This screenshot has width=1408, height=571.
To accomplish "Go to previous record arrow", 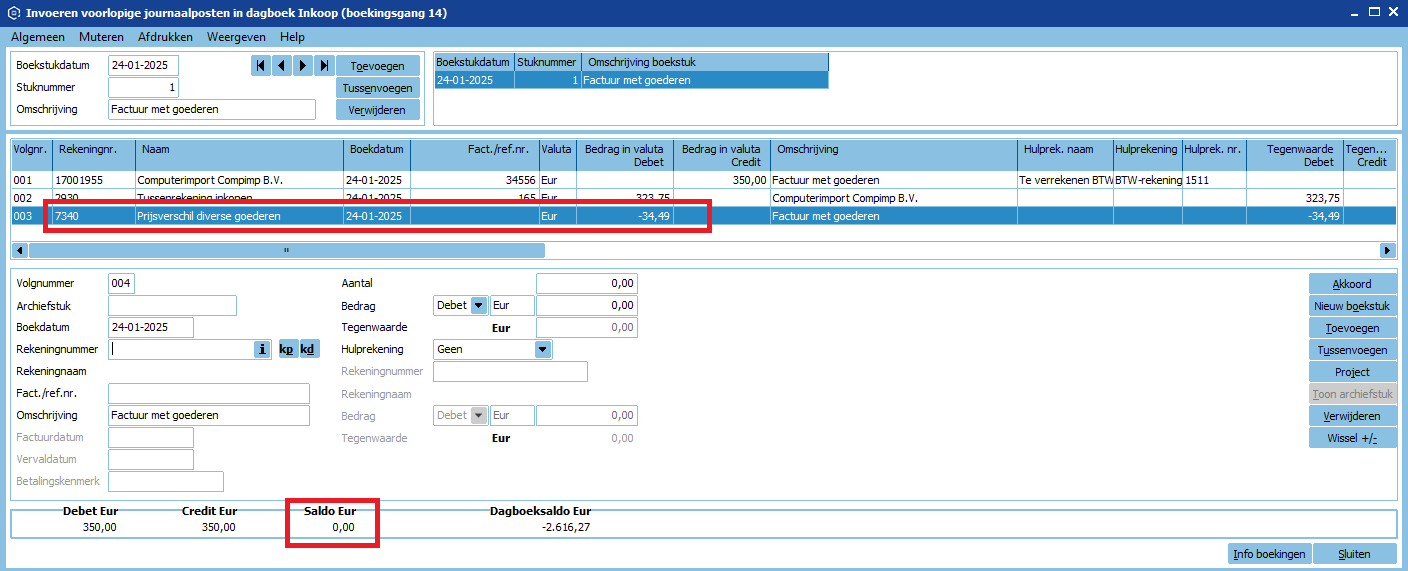I will [x=281, y=66].
